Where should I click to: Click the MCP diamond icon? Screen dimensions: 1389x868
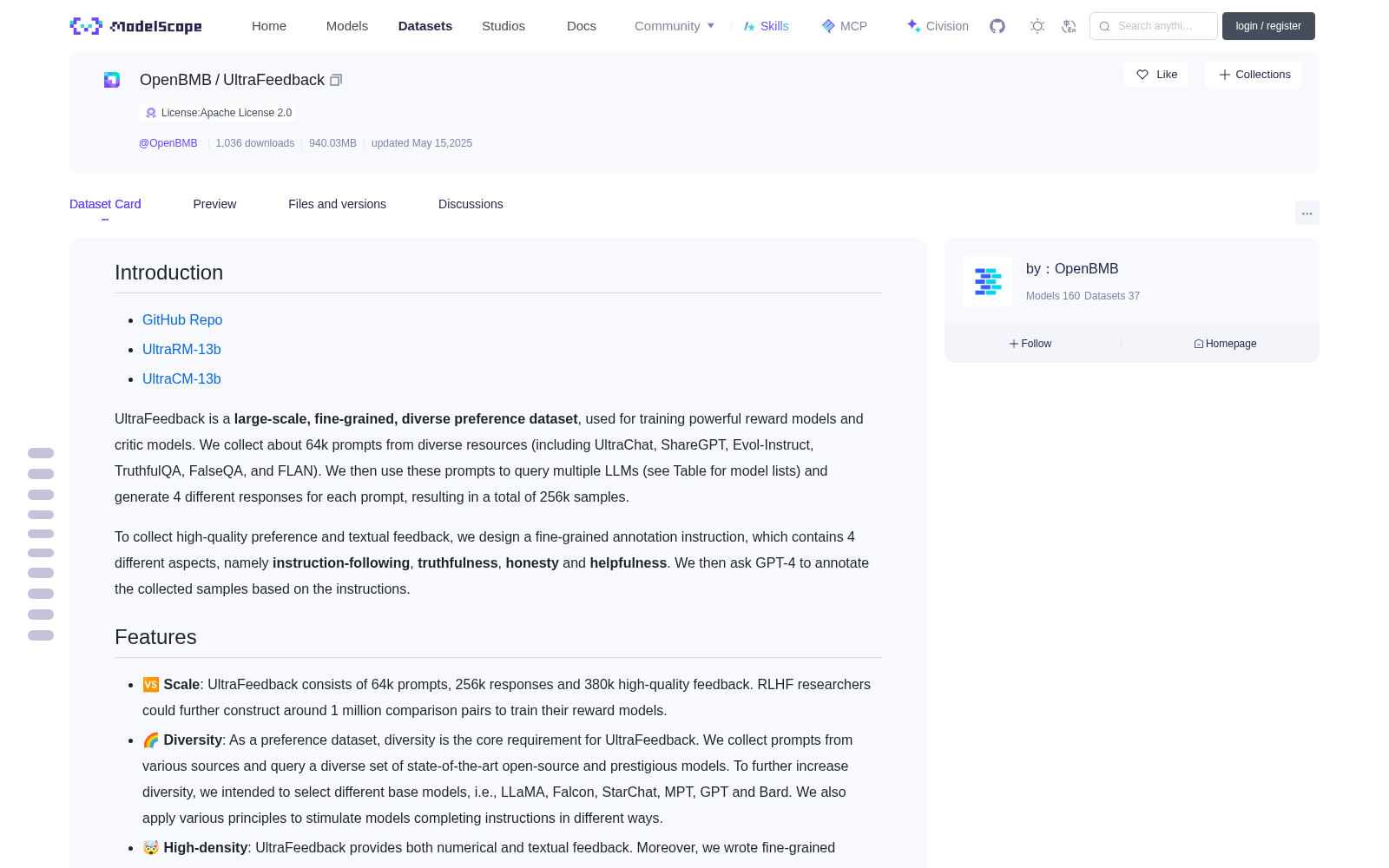(828, 26)
